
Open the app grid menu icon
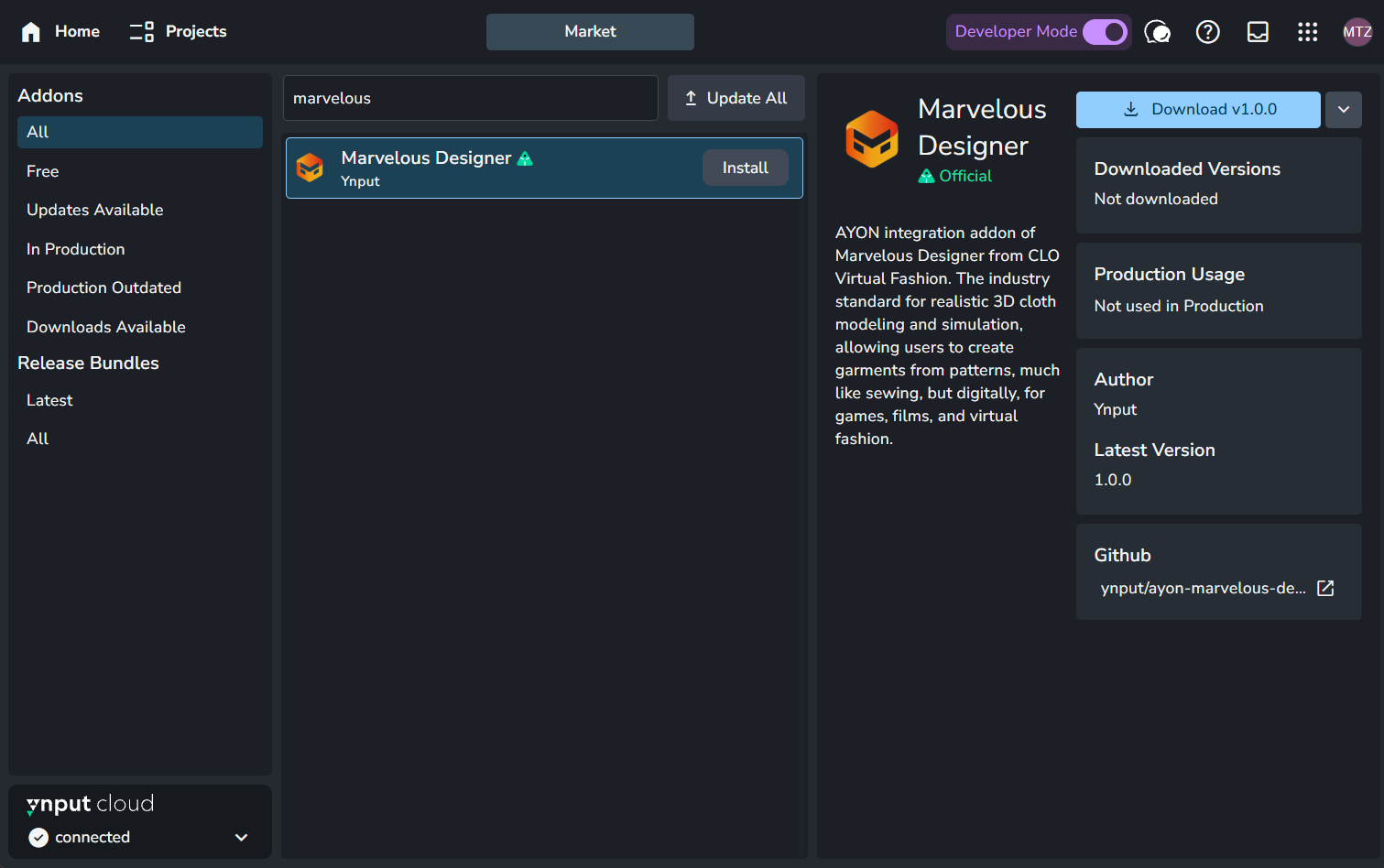[x=1307, y=32]
